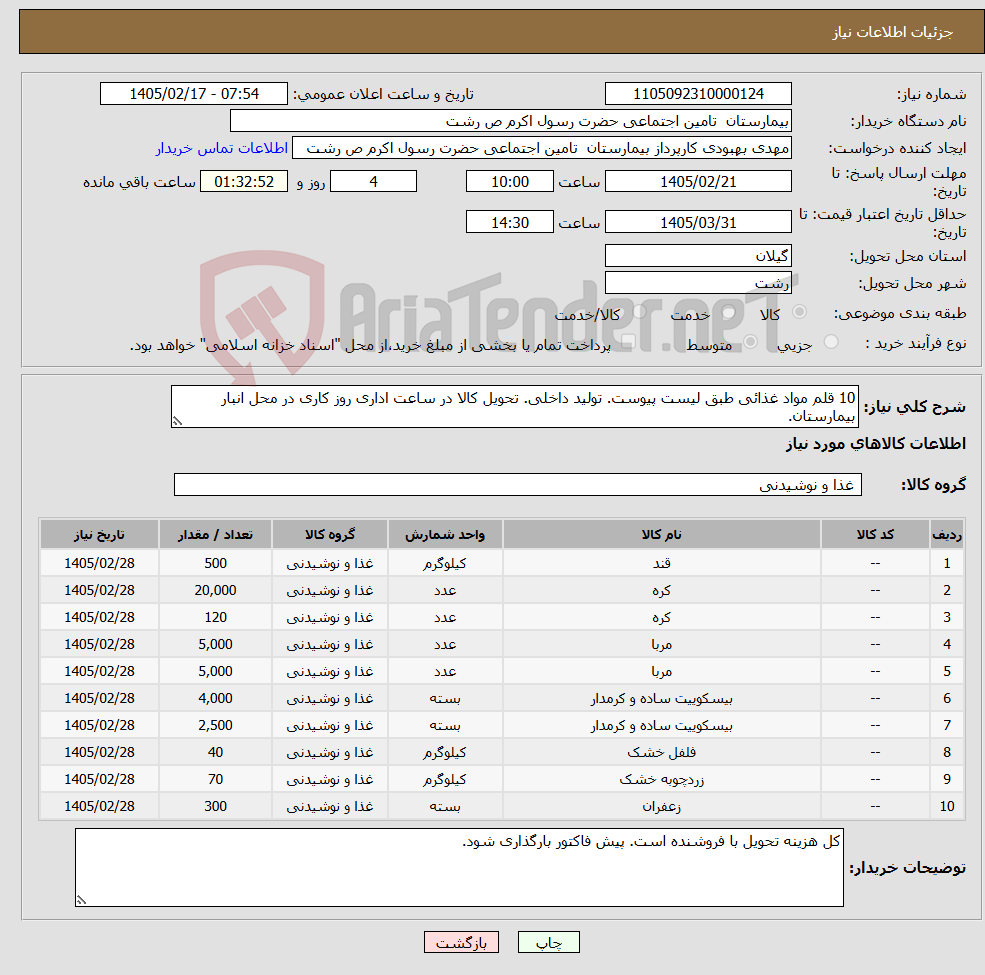Click the validity time field 14:30
Image resolution: width=985 pixels, height=975 pixels.
pyautogui.click(x=509, y=222)
